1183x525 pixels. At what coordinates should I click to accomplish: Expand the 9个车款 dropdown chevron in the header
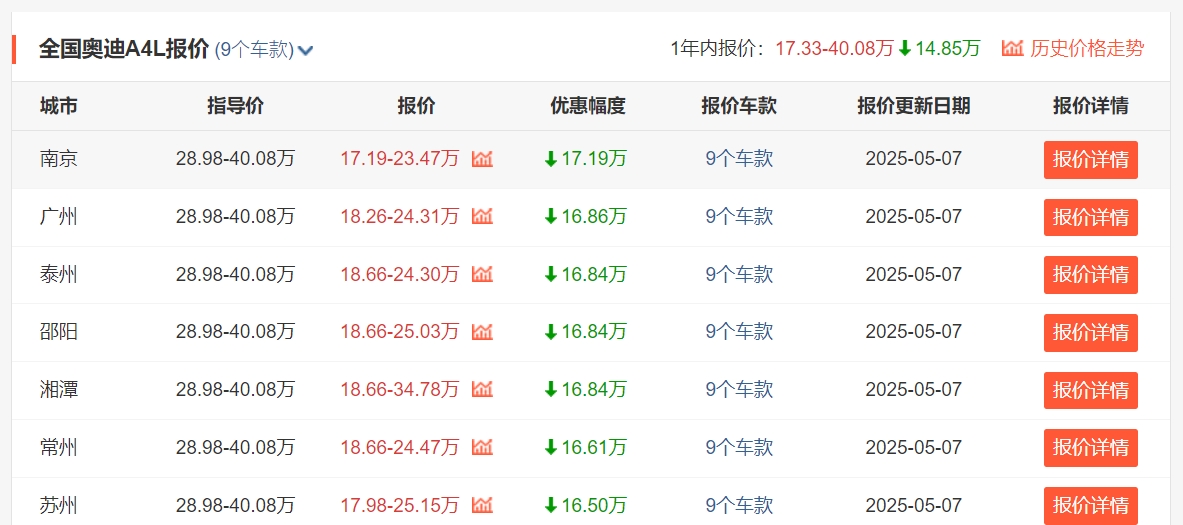[x=306, y=51]
